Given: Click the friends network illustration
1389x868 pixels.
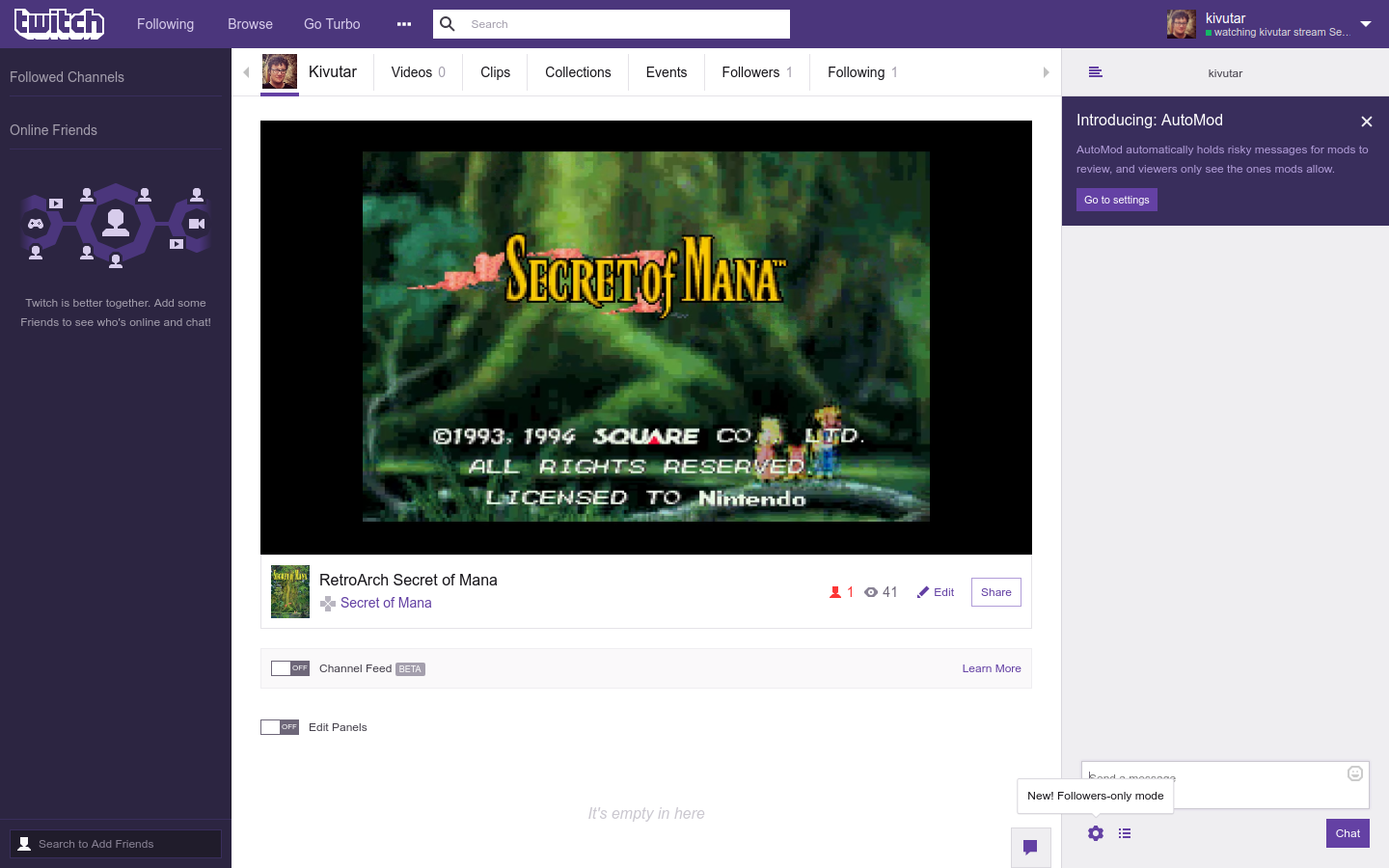Looking at the screenshot, I should click(x=116, y=226).
